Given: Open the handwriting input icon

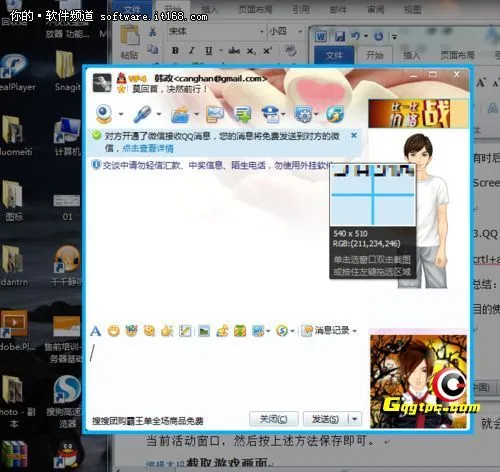Looking at the screenshot, I should pyautogui.click(x=185, y=331).
